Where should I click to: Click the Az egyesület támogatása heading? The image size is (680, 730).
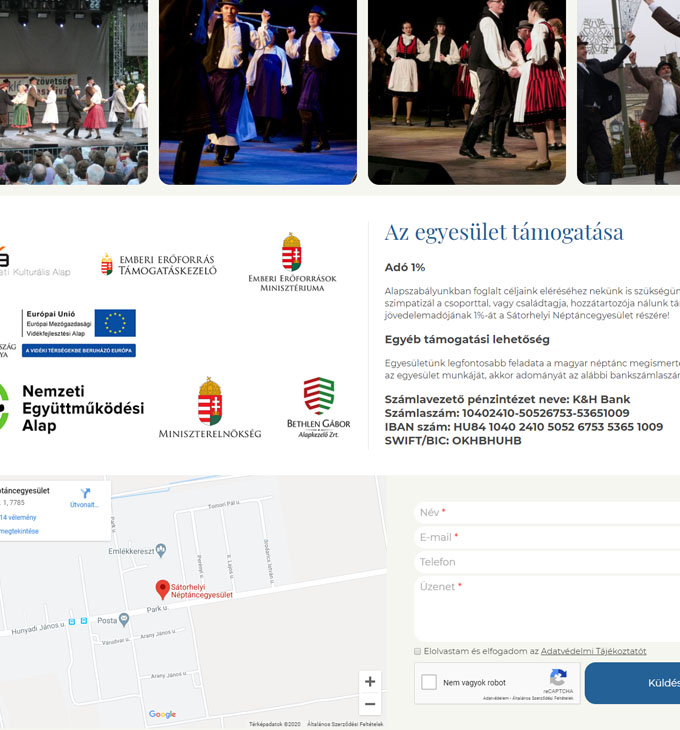504,232
